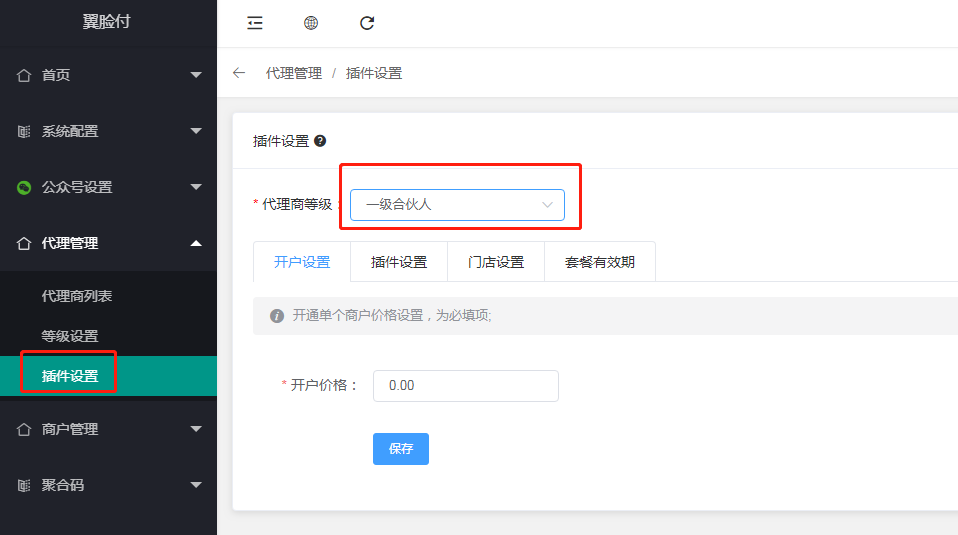This screenshot has width=958, height=535.
Task: Expand the 商户管理 menu arrow
Action: 196,429
